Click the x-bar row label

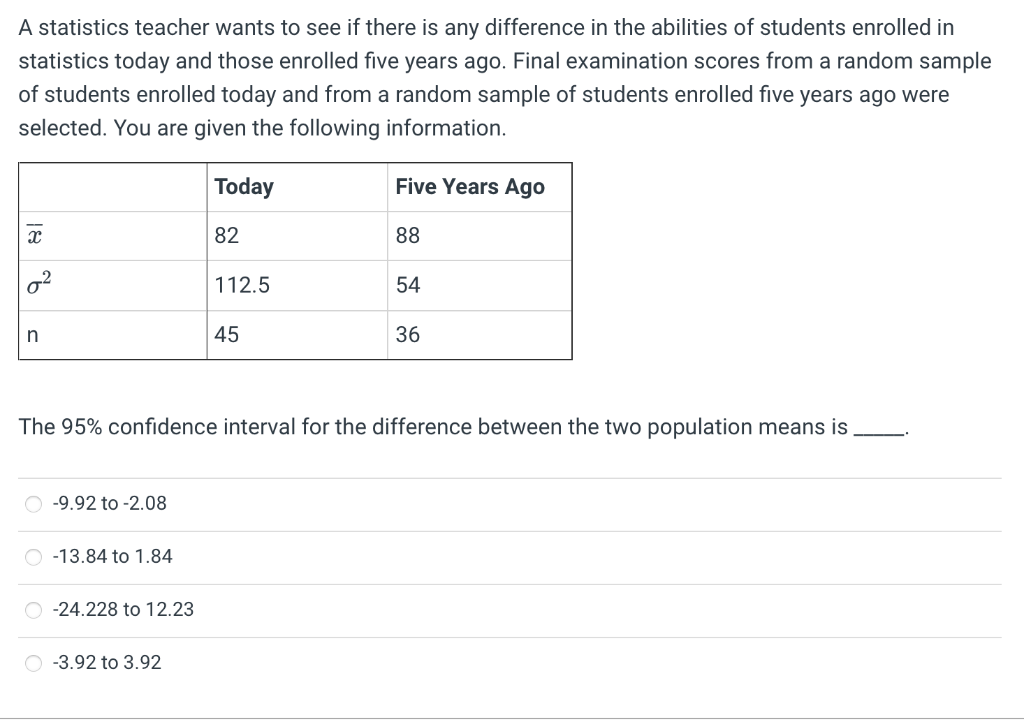click(113, 236)
